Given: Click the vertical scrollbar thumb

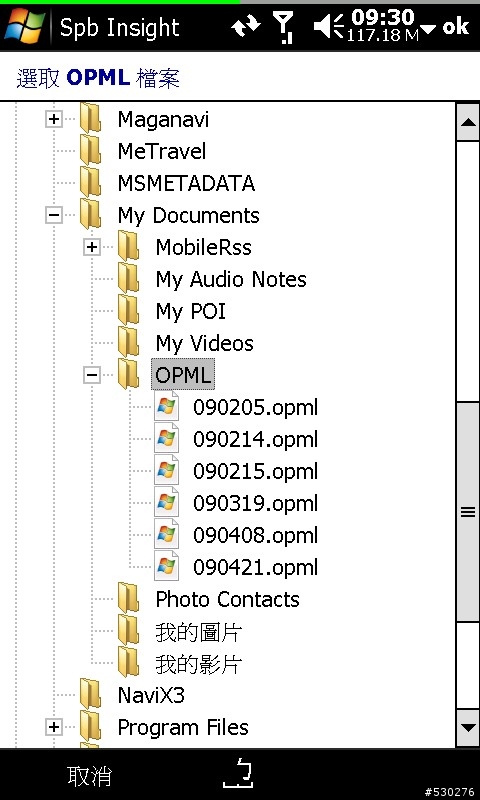Looking at the screenshot, I should pyautogui.click(x=468, y=512).
